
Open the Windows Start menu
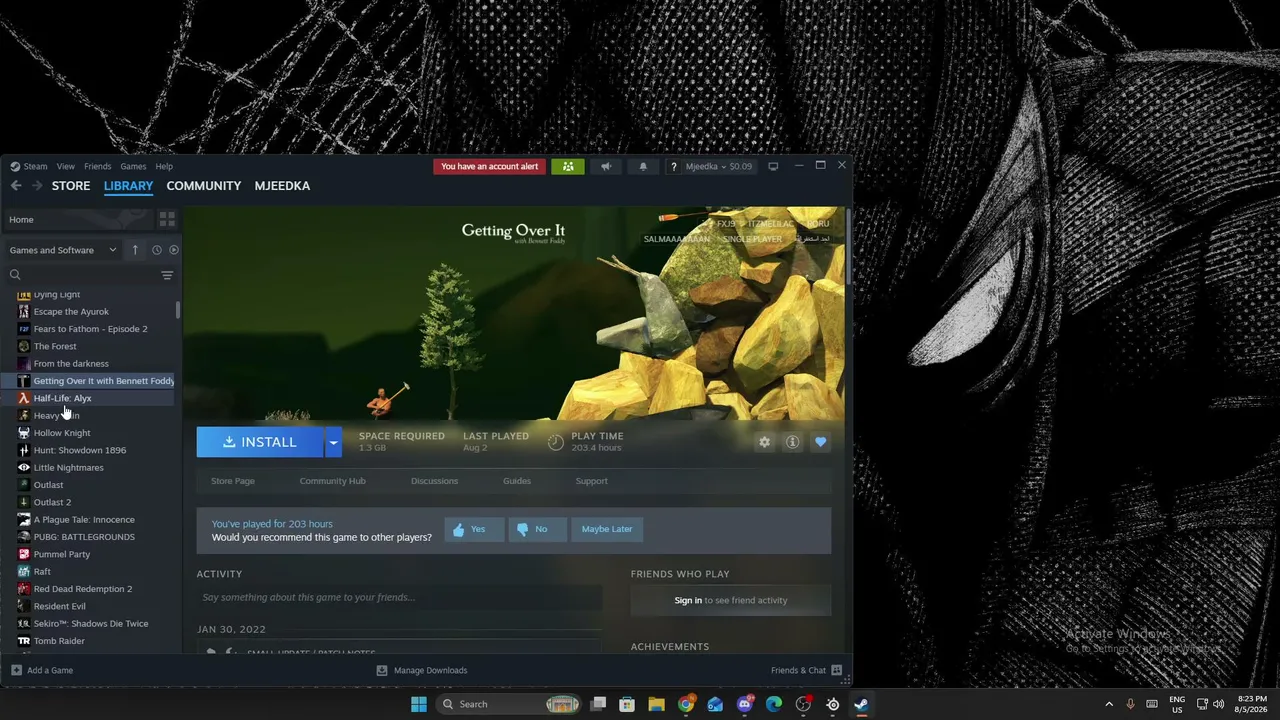[x=419, y=704]
